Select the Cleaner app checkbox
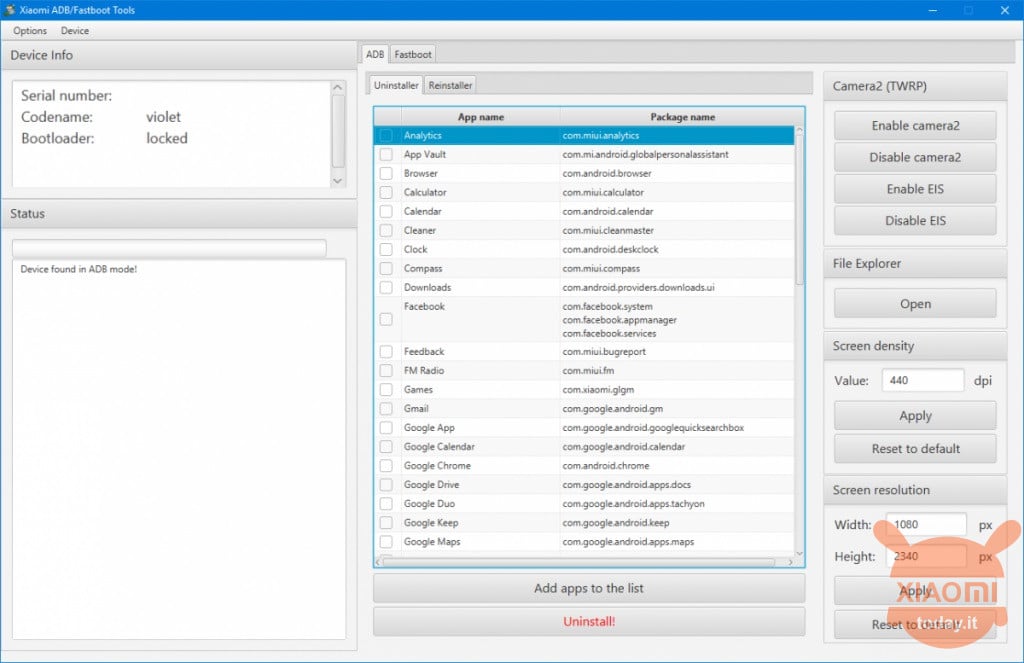This screenshot has width=1024, height=663. pyautogui.click(x=386, y=230)
